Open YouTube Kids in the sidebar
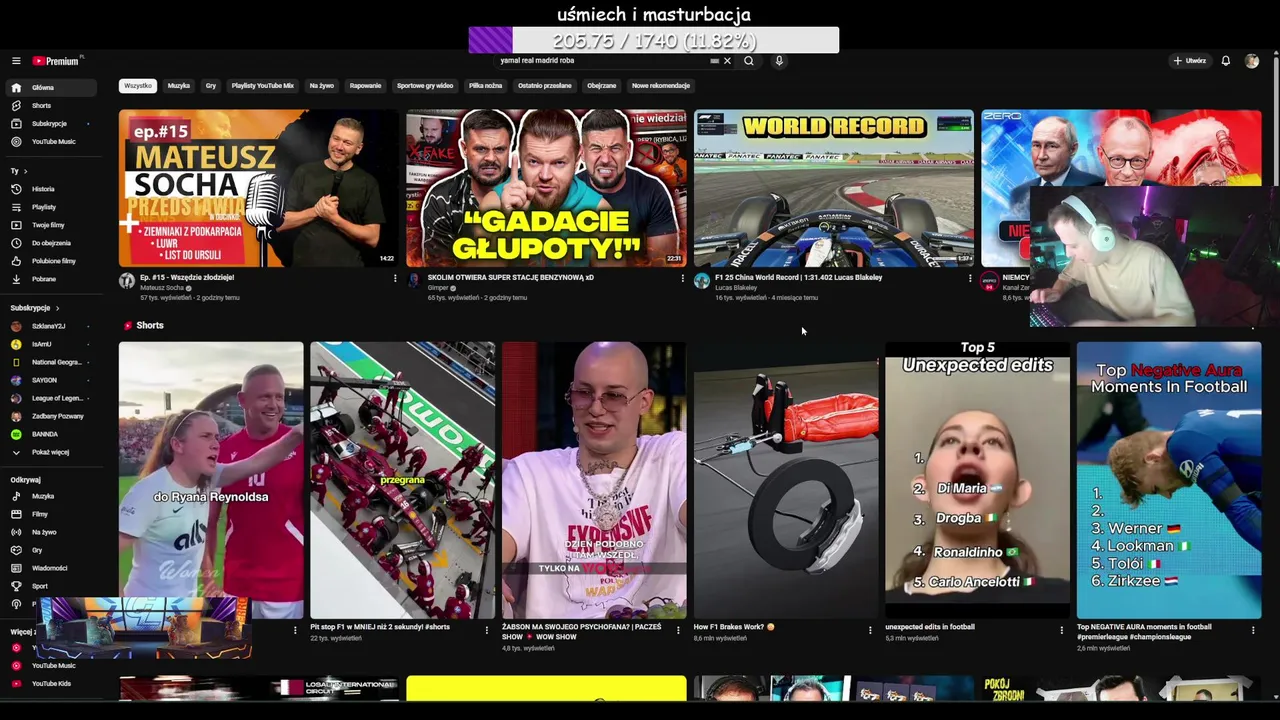 pos(50,684)
